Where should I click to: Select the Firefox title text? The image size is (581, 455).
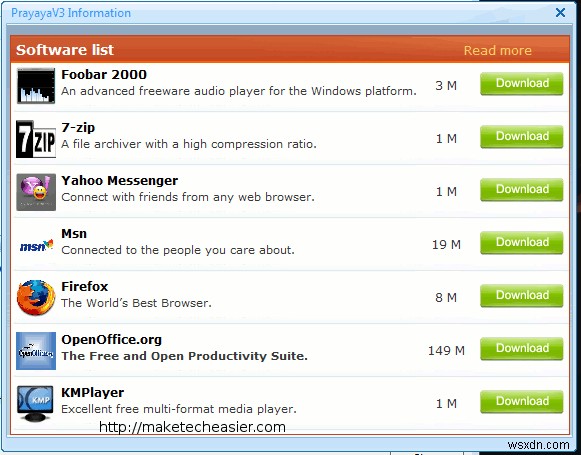click(x=84, y=286)
